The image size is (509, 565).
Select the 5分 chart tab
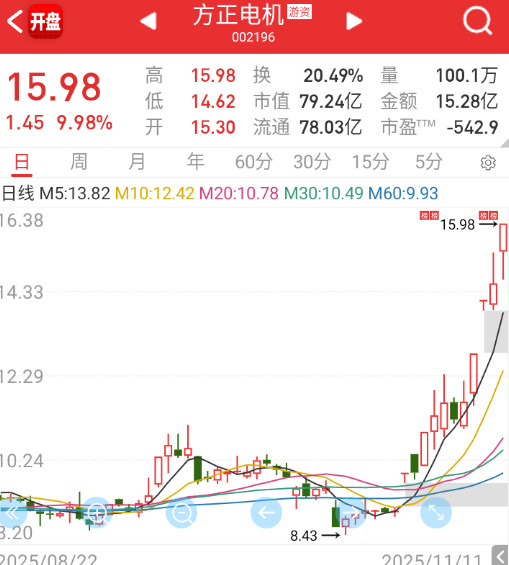coord(429,162)
